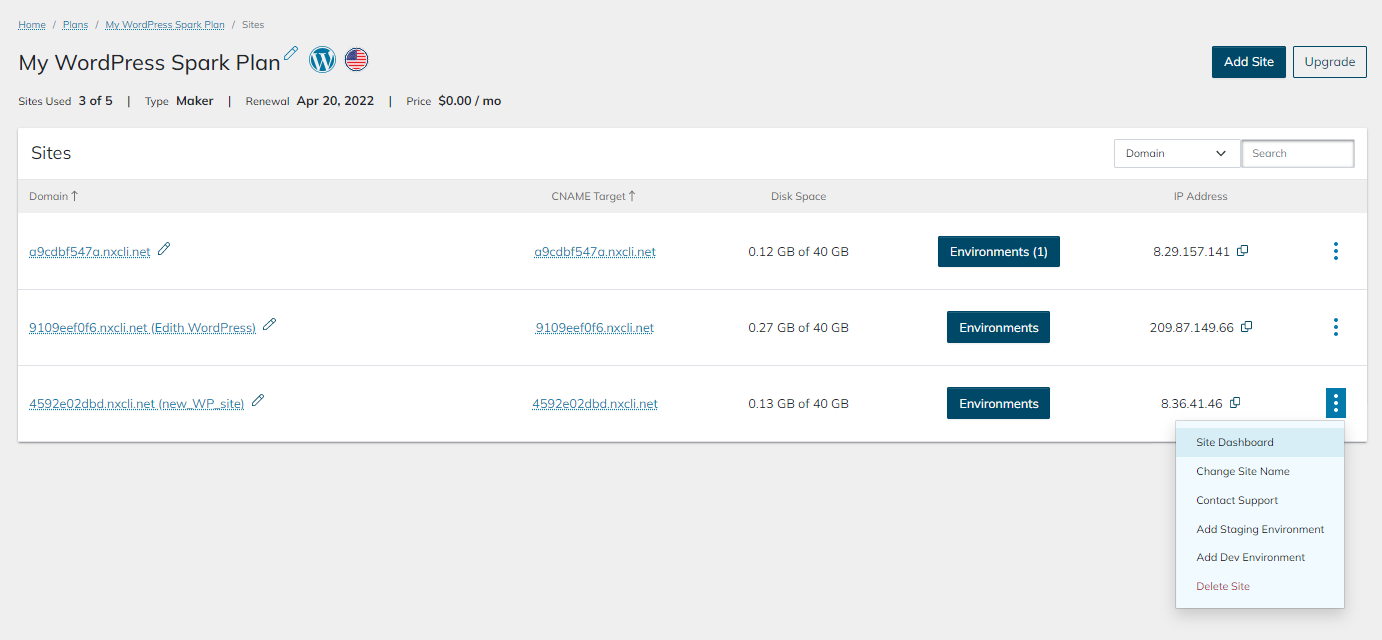Copy IP address 209.87.149.66
This screenshot has height=640, width=1382.
(1247, 327)
